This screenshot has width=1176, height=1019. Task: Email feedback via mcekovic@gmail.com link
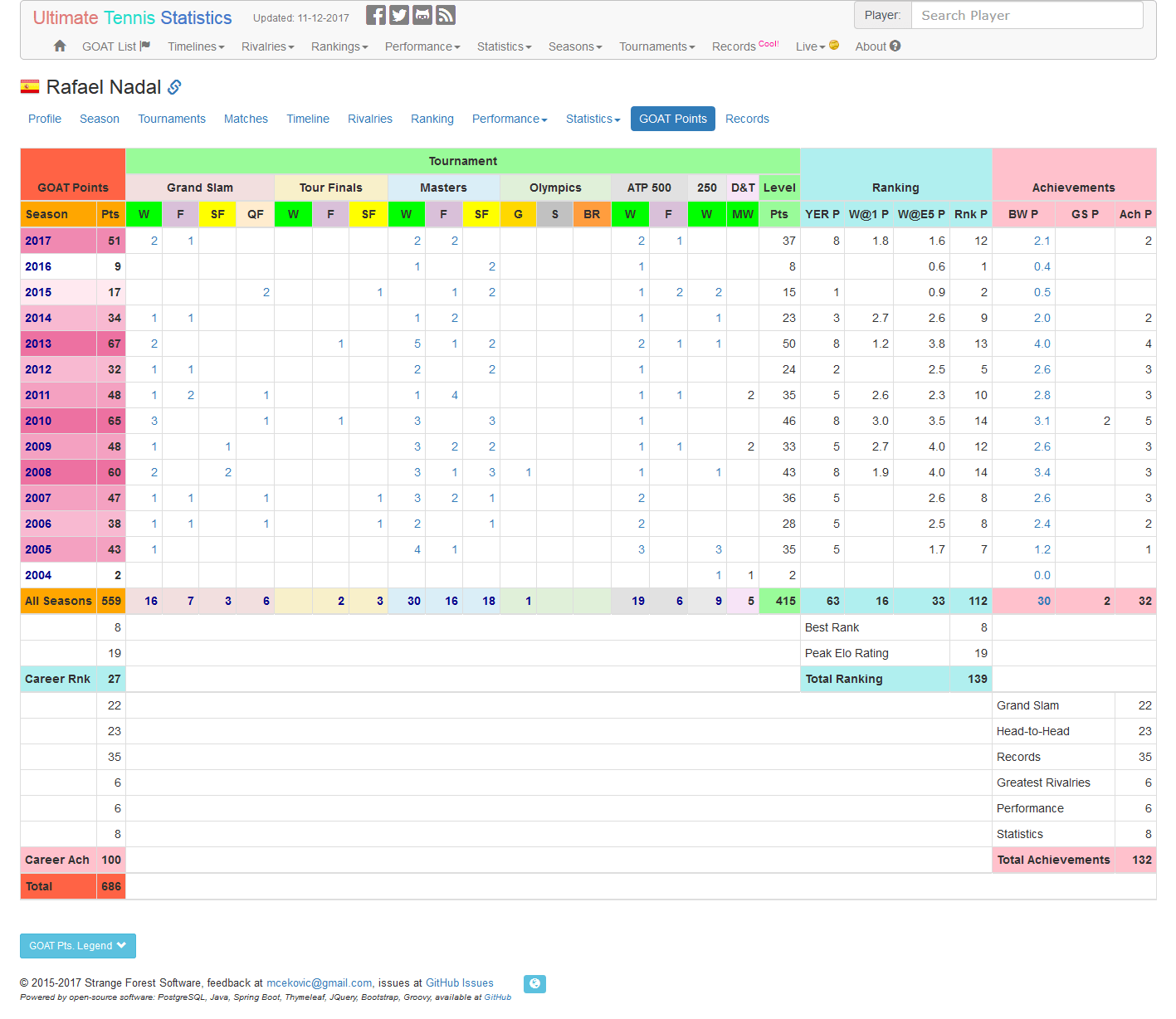tap(319, 982)
